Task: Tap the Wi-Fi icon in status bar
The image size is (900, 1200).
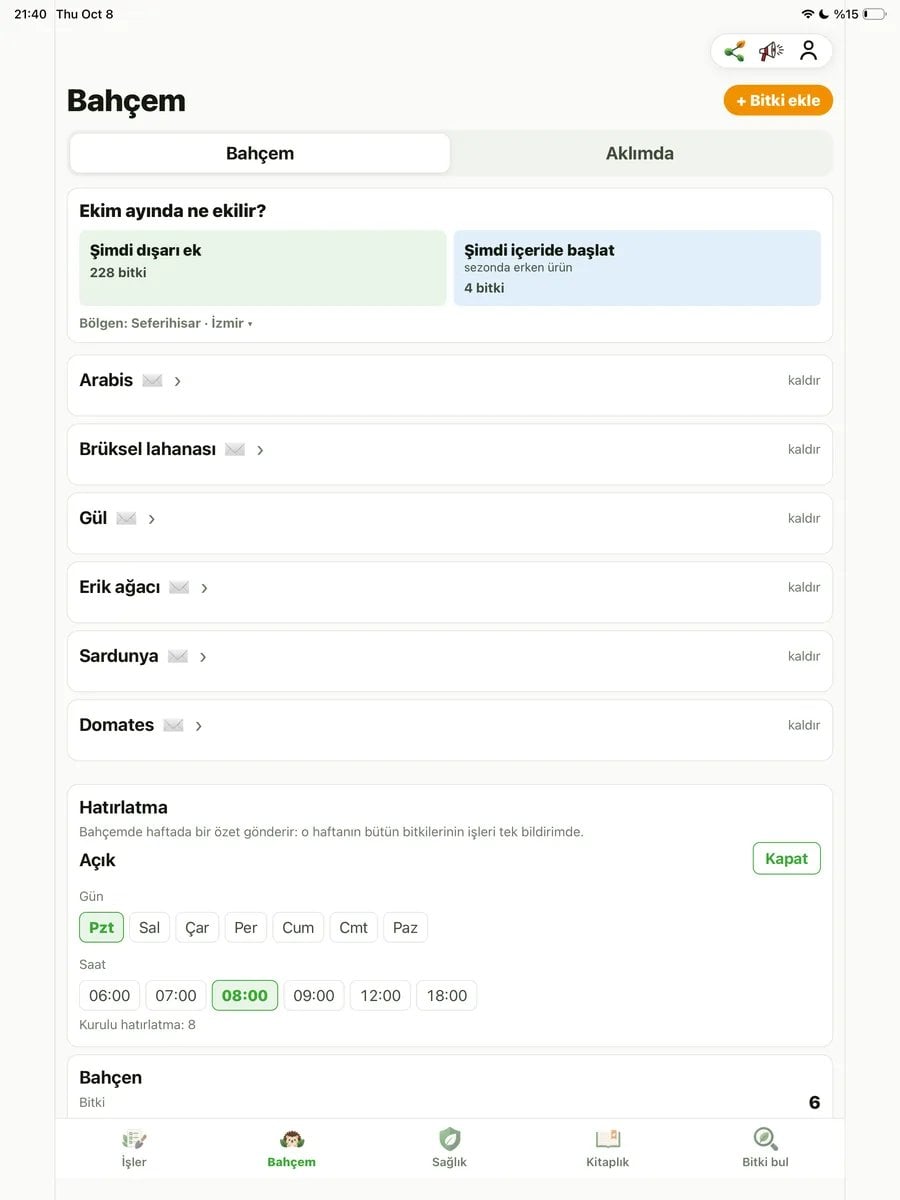Action: point(808,14)
